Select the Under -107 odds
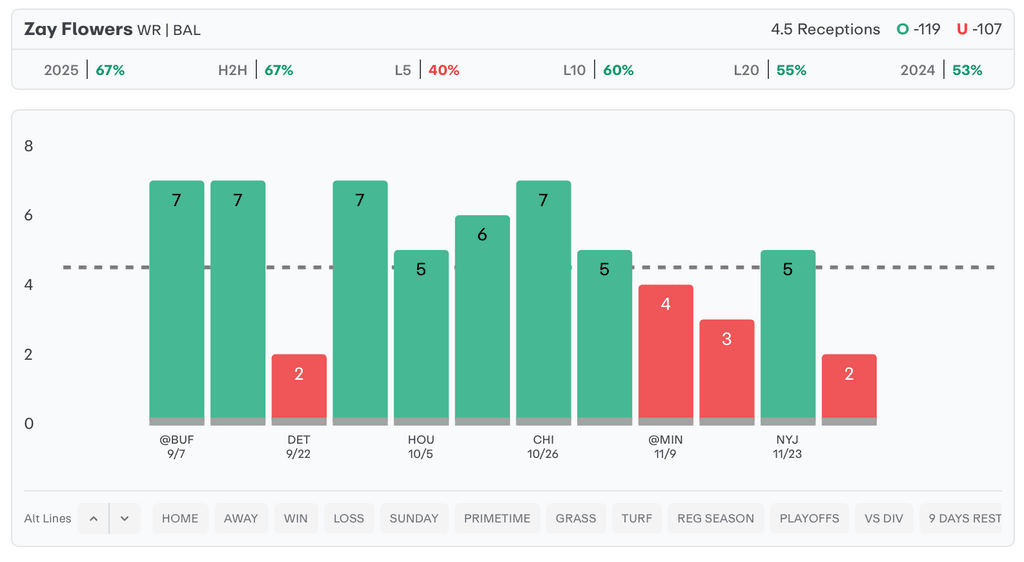Image resolution: width=1024 pixels, height=562 pixels. coord(979,29)
